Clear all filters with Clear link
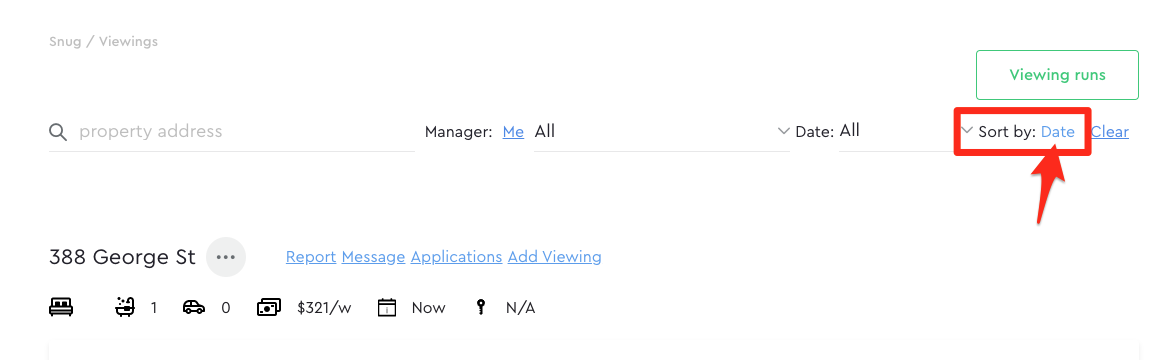The width and height of the screenshot is (1170, 360). 1110,131
